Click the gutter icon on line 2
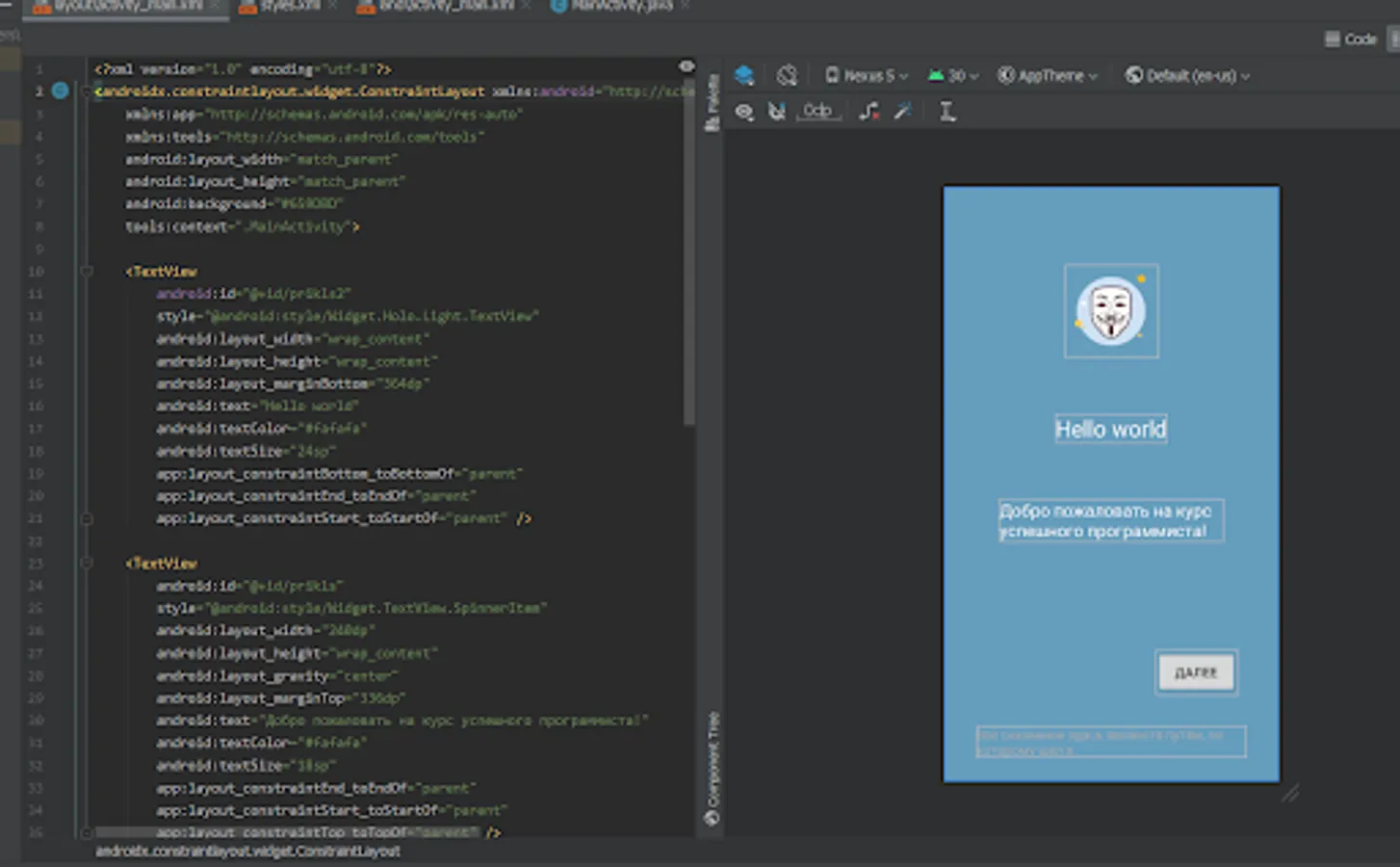The image size is (1400, 867). [x=60, y=91]
